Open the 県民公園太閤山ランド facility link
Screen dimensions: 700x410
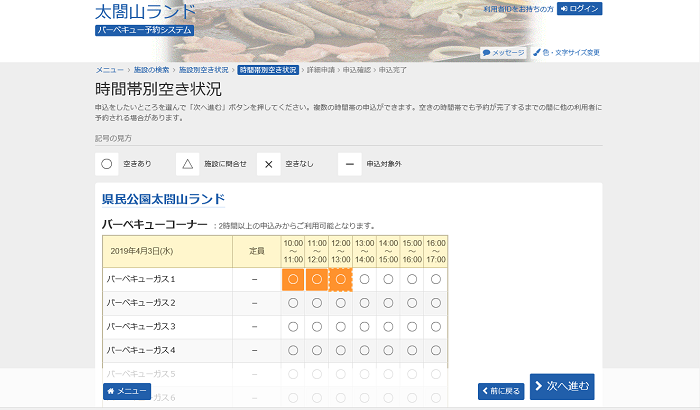(163, 199)
